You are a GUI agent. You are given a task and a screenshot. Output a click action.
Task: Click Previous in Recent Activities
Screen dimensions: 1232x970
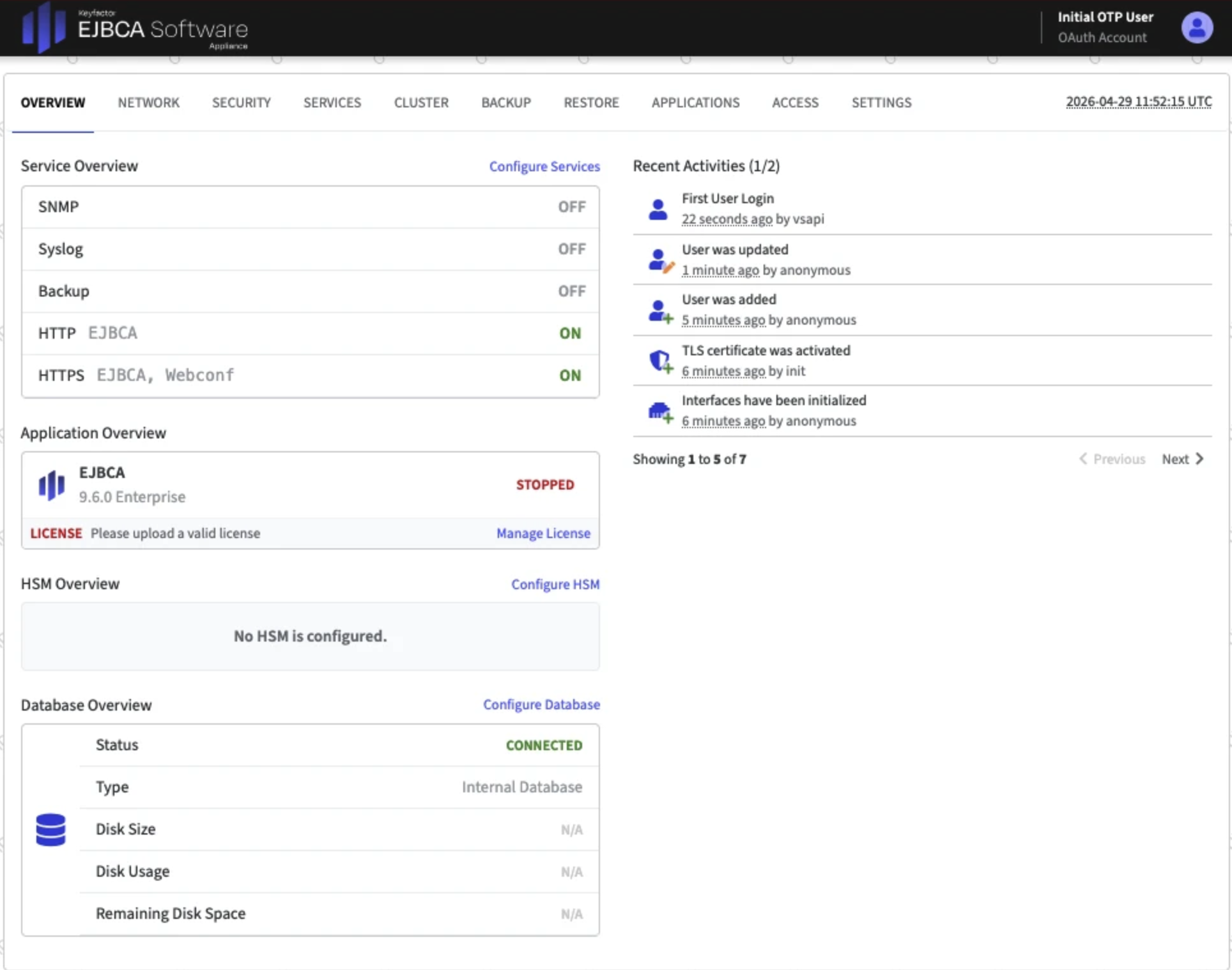pos(1113,459)
